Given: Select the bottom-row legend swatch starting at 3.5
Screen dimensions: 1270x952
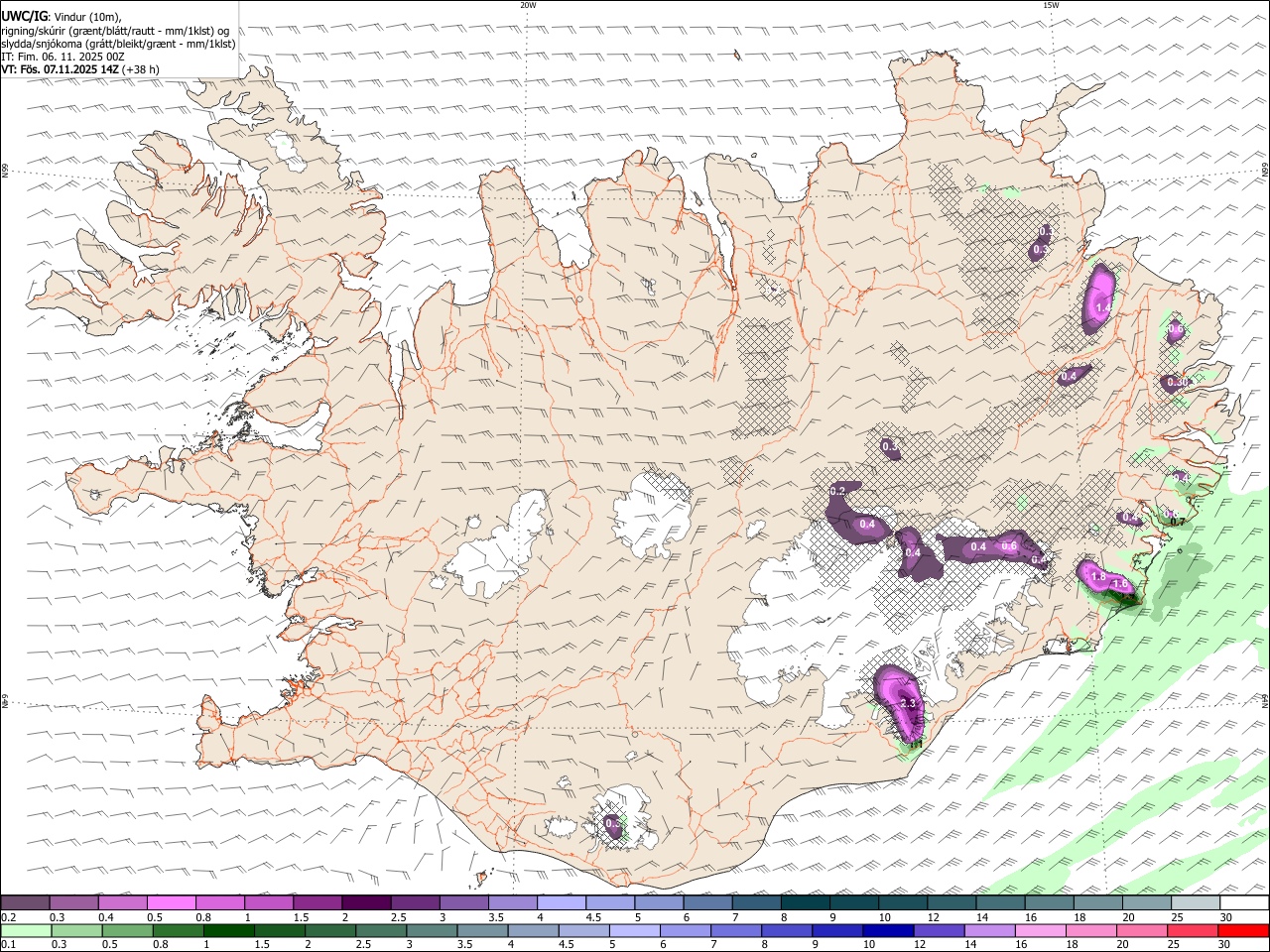Looking at the screenshot, I should (x=482, y=930).
